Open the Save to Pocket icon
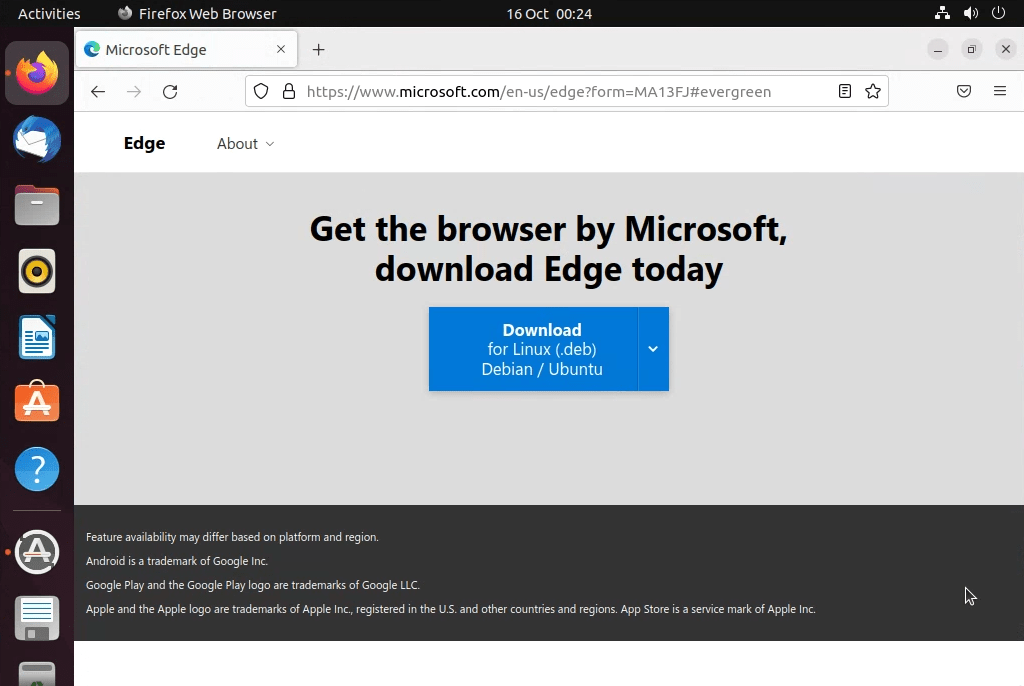 (964, 92)
